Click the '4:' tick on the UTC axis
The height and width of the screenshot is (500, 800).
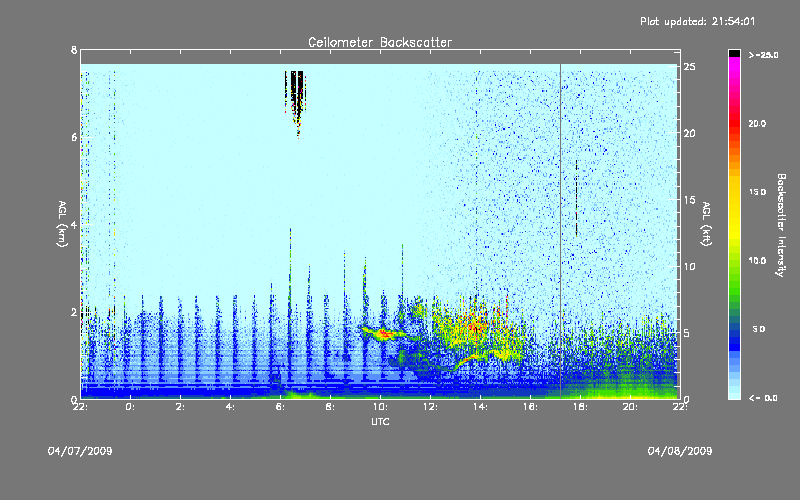pos(231,407)
